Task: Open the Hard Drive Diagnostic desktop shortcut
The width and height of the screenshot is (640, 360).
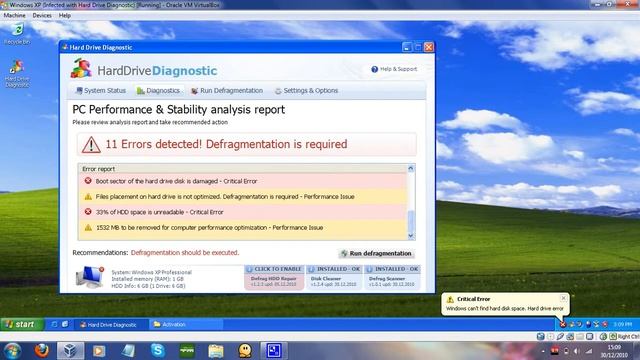Action: [17, 73]
